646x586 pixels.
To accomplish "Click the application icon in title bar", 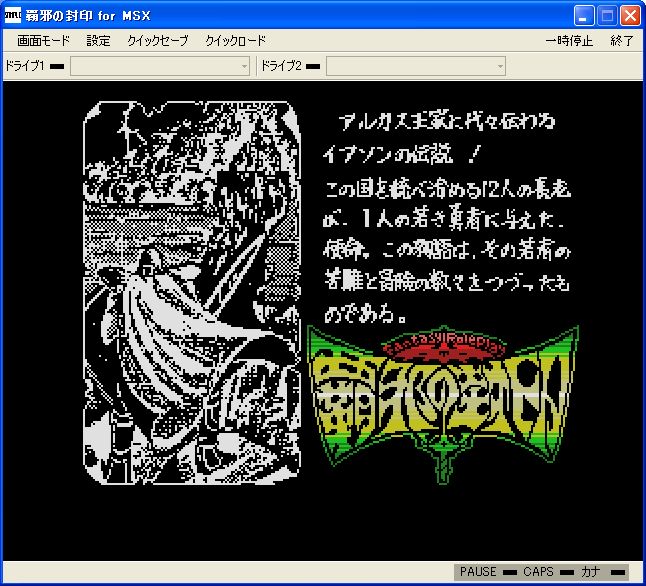I will (12, 16).
